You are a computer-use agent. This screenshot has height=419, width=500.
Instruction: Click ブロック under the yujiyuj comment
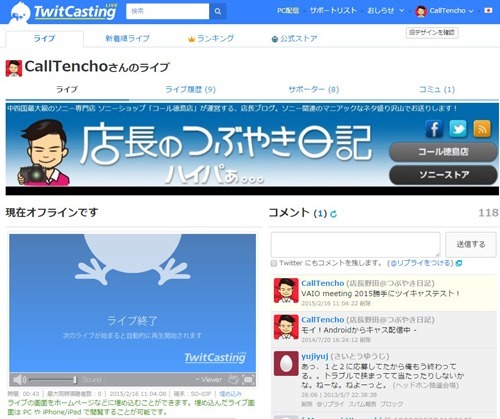pos(392,404)
